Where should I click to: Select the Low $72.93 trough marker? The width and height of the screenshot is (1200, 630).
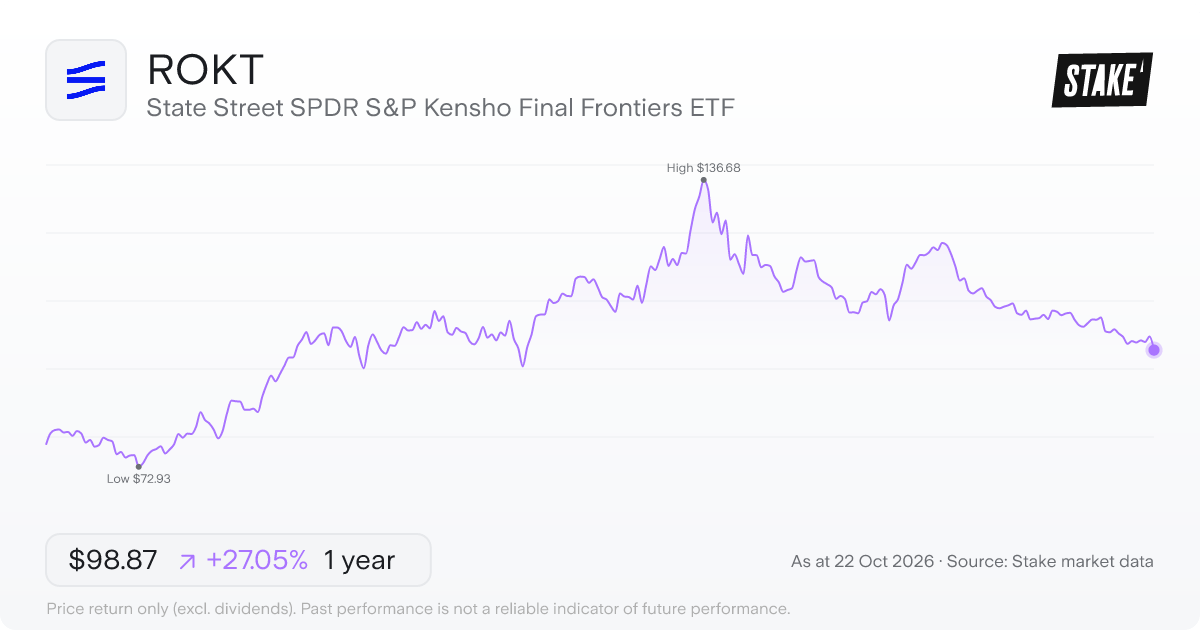[x=138, y=466]
